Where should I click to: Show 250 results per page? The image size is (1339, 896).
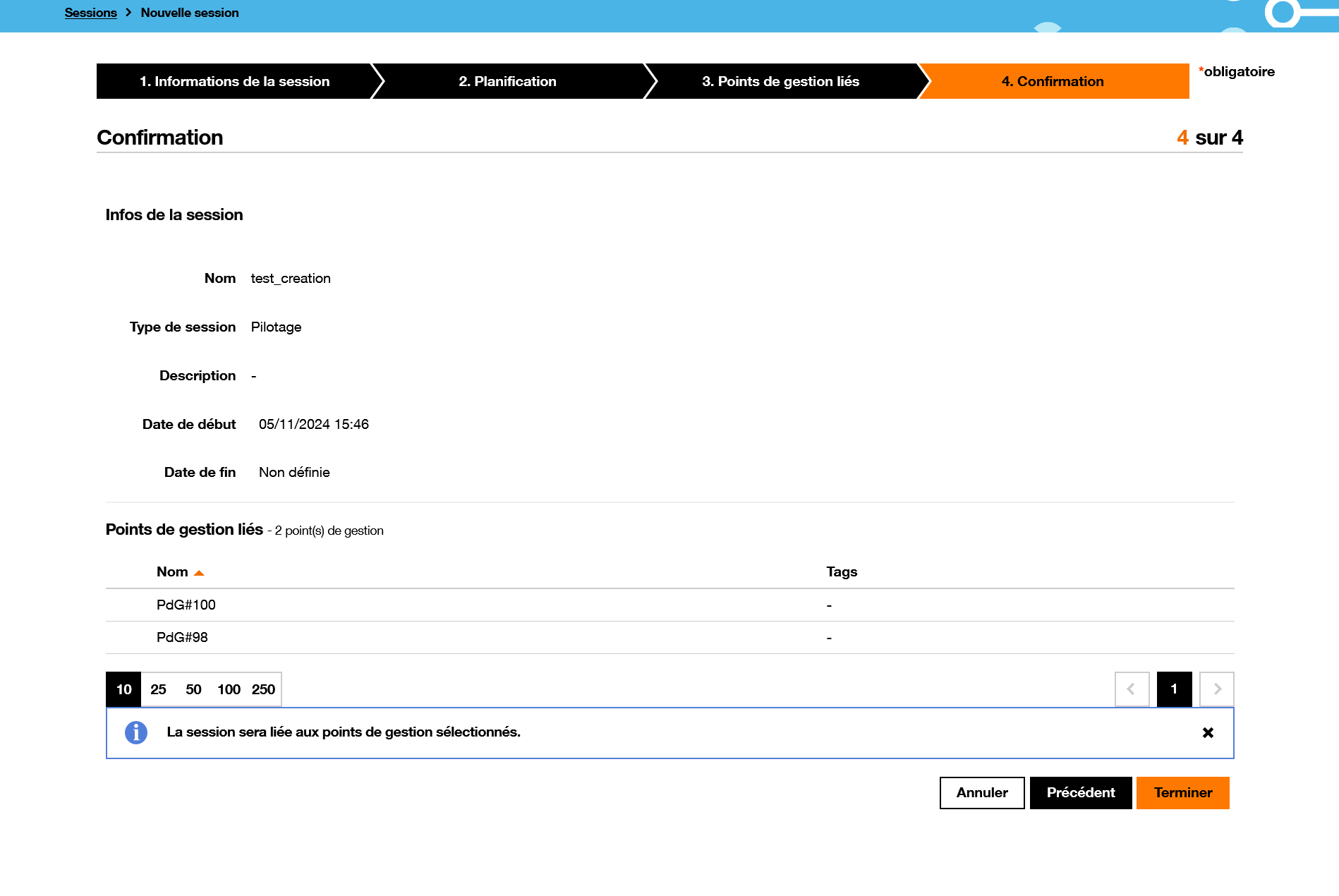(x=263, y=689)
